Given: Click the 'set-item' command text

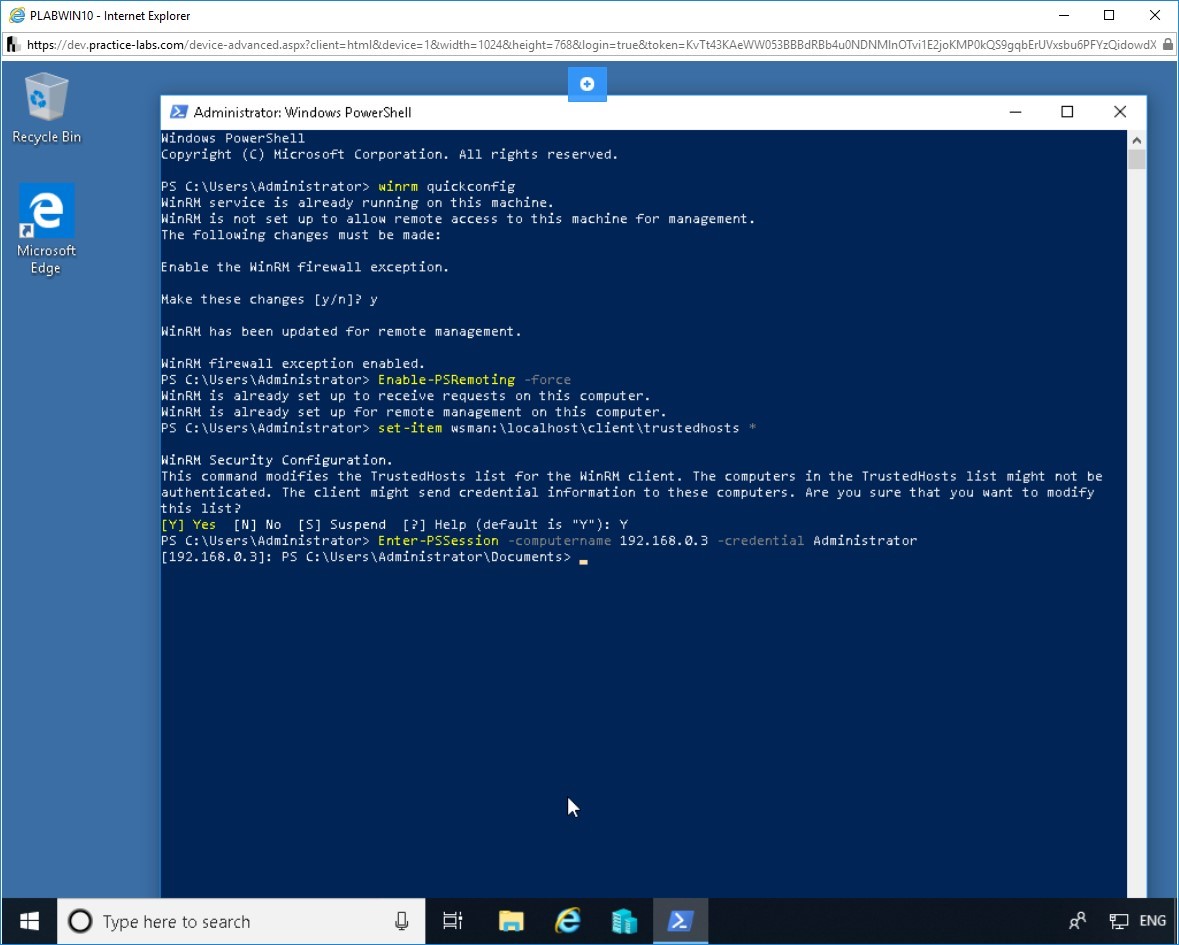Looking at the screenshot, I should [410, 428].
